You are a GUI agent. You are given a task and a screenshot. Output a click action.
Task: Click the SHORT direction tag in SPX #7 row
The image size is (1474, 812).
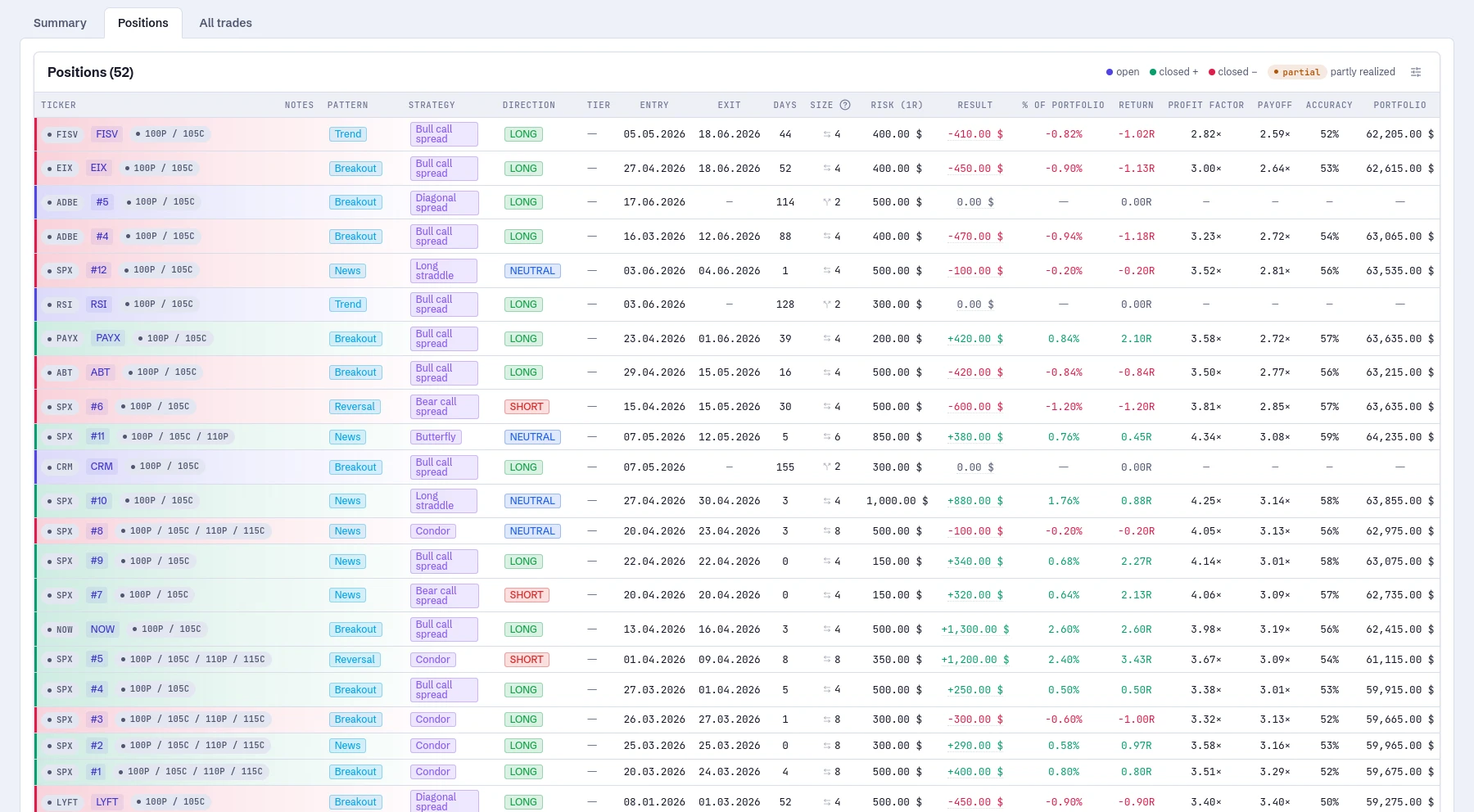[x=527, y=595]
